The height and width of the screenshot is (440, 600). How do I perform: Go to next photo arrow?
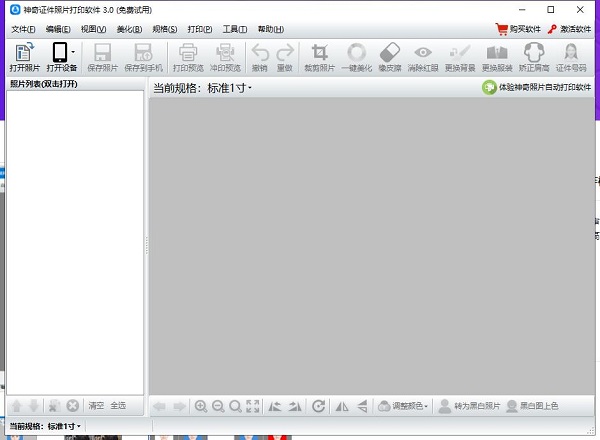coord(179,406)
